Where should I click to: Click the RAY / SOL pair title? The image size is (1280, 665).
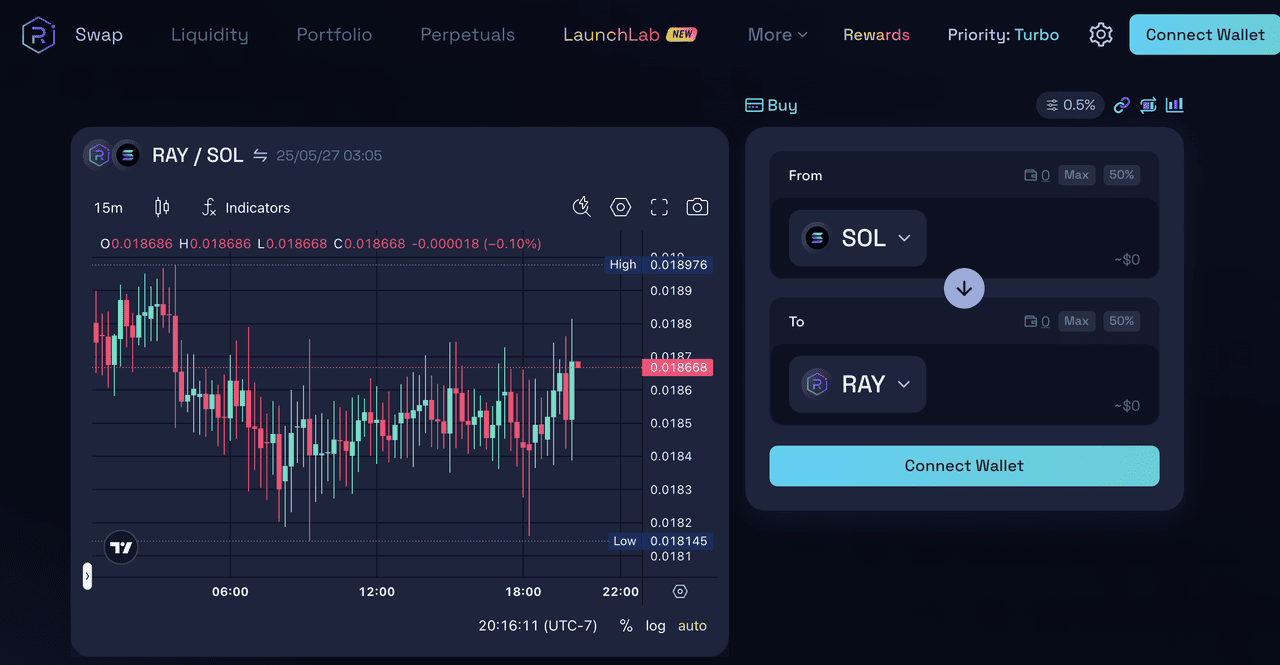pyautogui.click(x=197, y=155)
